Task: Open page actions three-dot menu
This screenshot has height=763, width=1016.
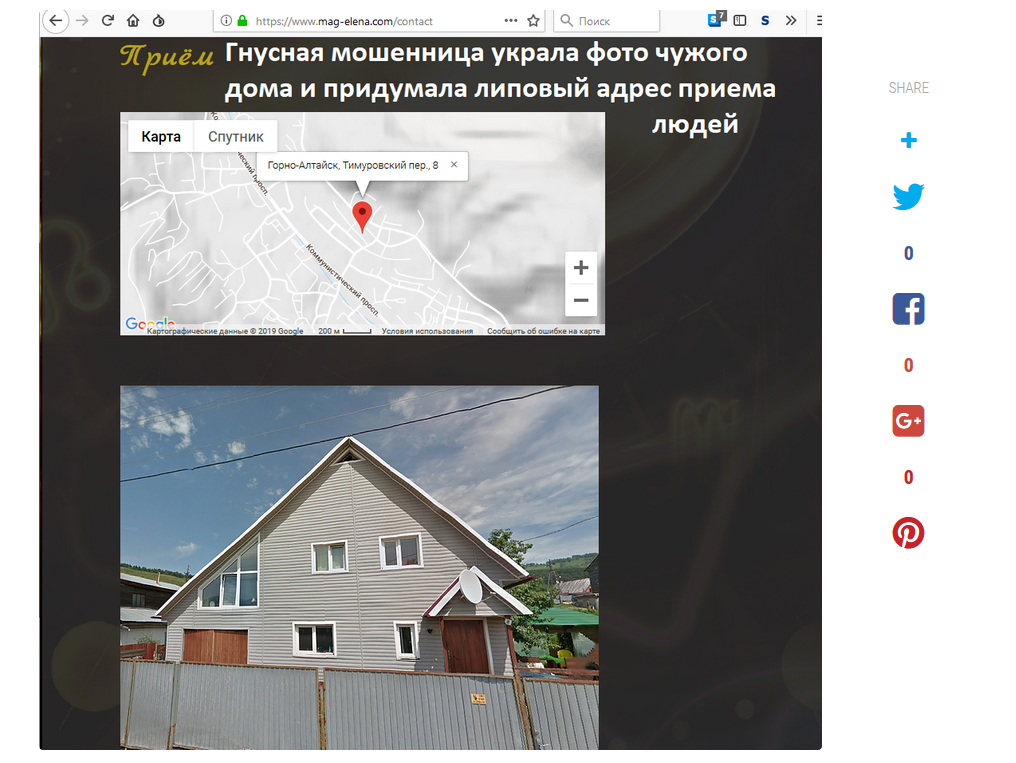Action: coord(511,20)
